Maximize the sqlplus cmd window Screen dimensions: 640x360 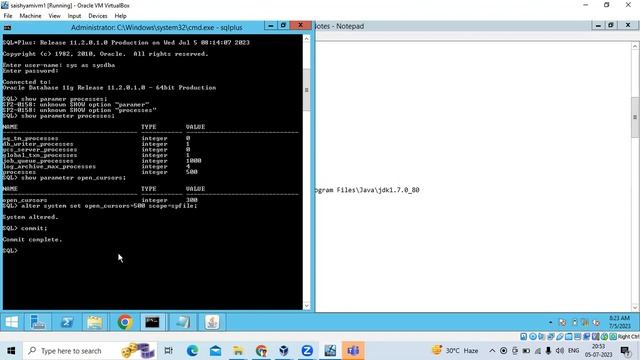click(283, 26)
